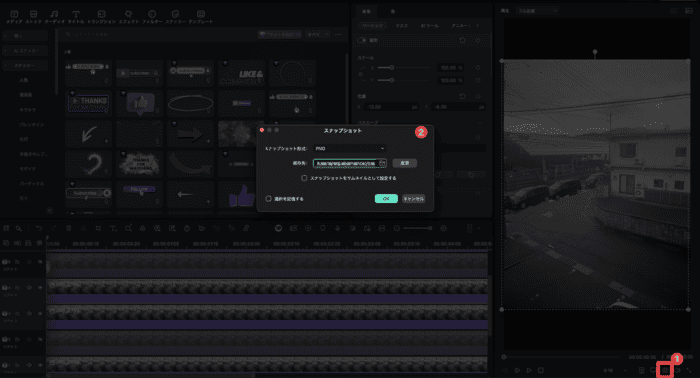The width and height of the screenshot is (700, 378).
Task: Expand the 個人 sidebar section
Action: click(25, 36)
